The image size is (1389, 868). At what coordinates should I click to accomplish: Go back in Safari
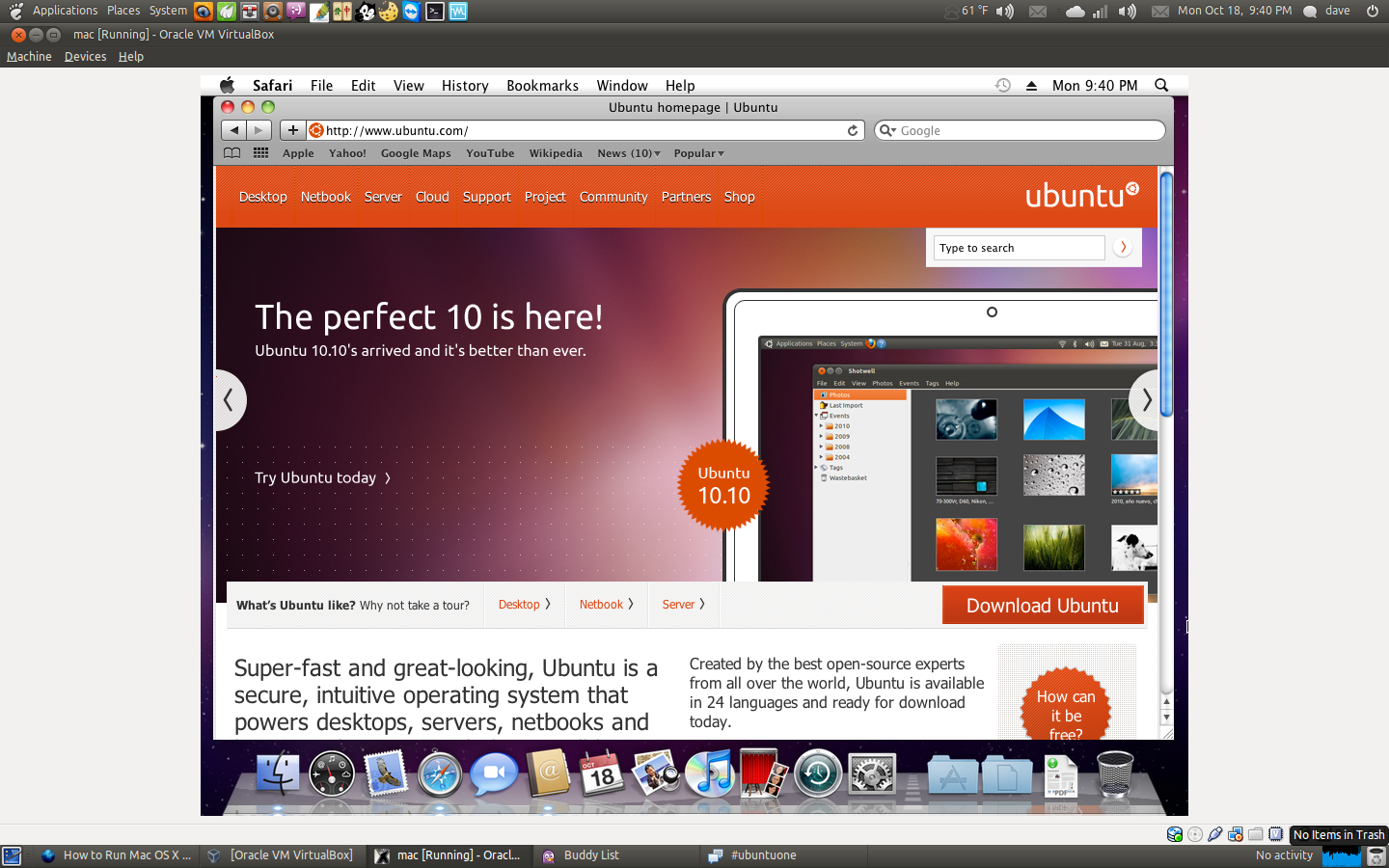233,130
